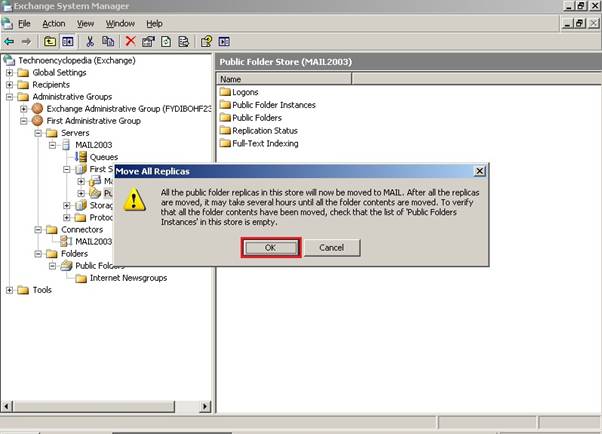Screen dimensions: 602x434
Task: Collapse the Administrative Groups node
Action: pos(9,97)
